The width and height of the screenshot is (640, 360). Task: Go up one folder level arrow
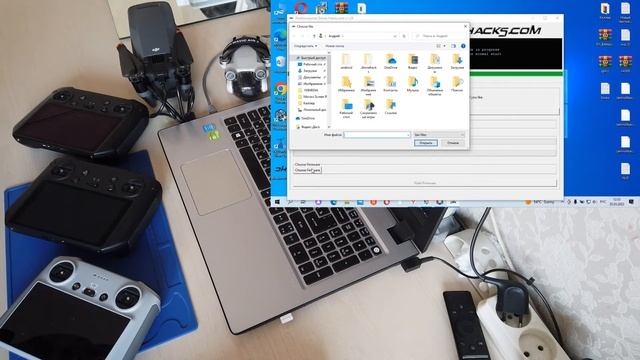314,36
